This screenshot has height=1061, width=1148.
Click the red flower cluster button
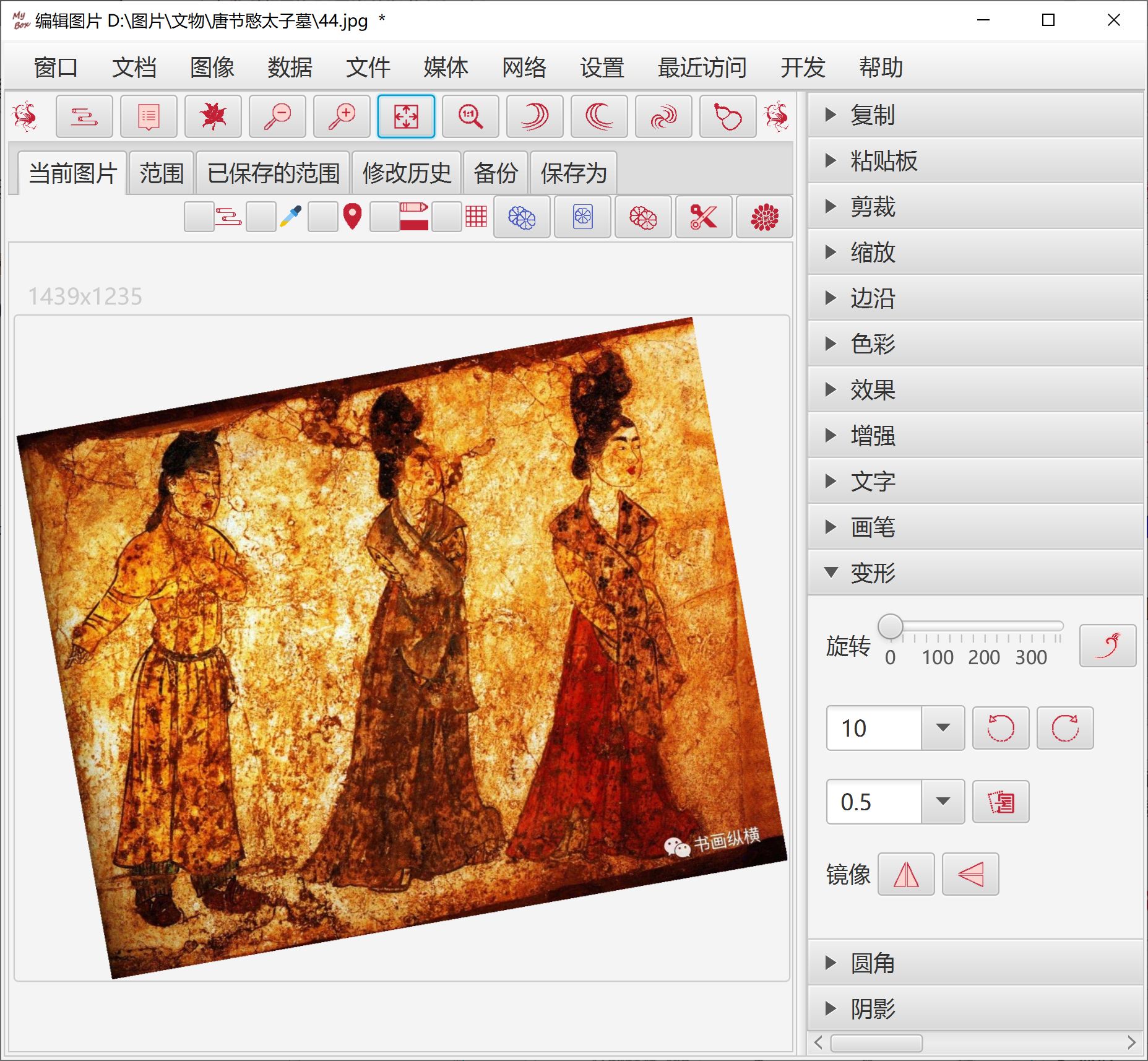[643, 217]
